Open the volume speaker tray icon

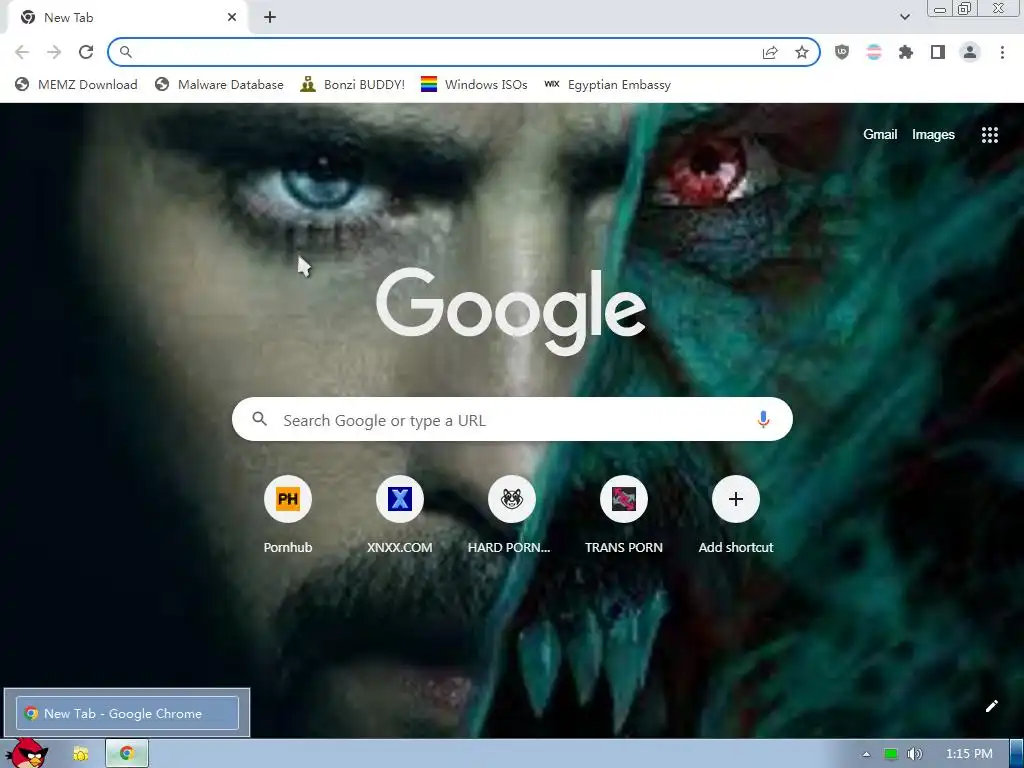[x=915, y=754]
